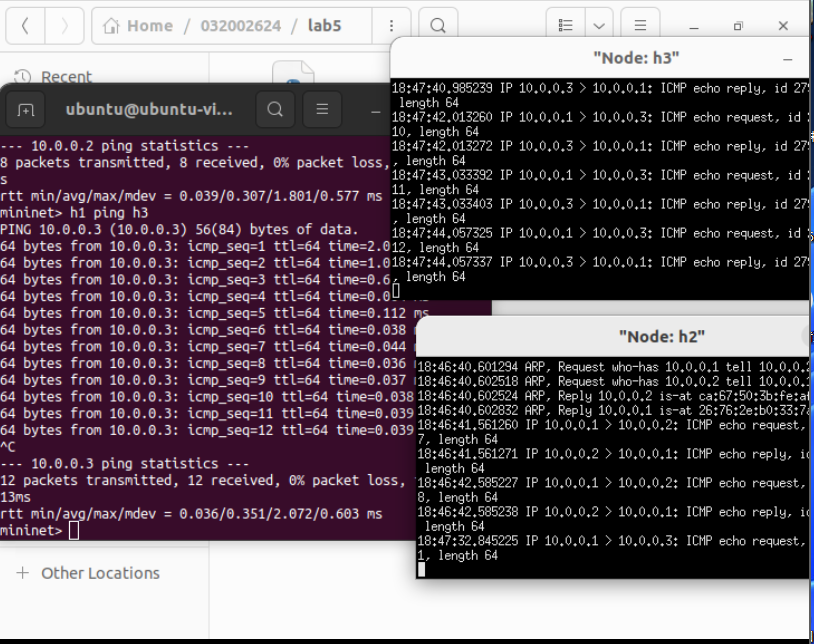This screenshot has width=814, height=644.
Task: Click '10.0.0.3 ping statistics' line
Action: pos(125,463)
